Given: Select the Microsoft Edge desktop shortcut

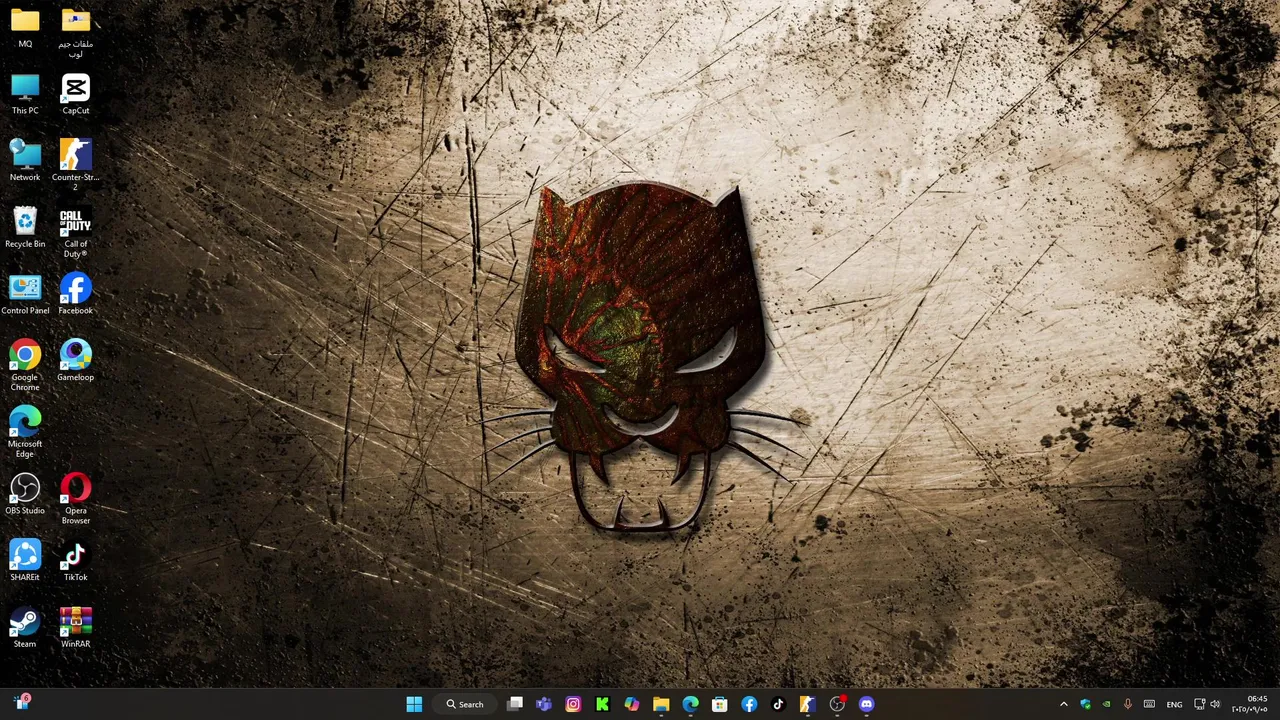Looking at the screenshot, I should pos(25,432).
